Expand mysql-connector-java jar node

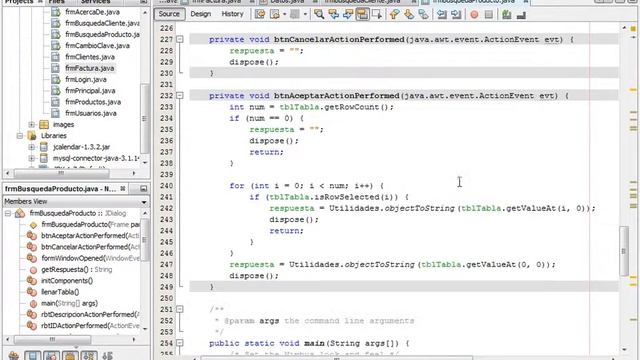[x=31, y=158]
